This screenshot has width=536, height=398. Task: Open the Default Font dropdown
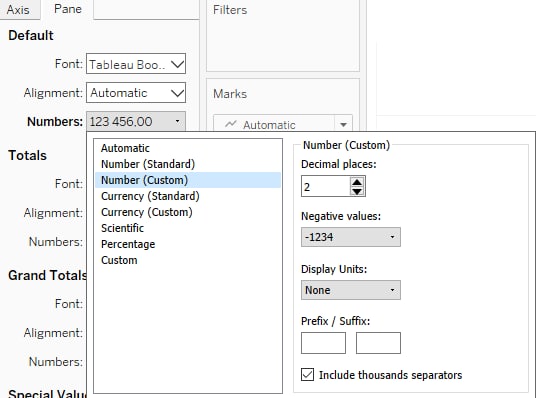(x=136, y=64)
